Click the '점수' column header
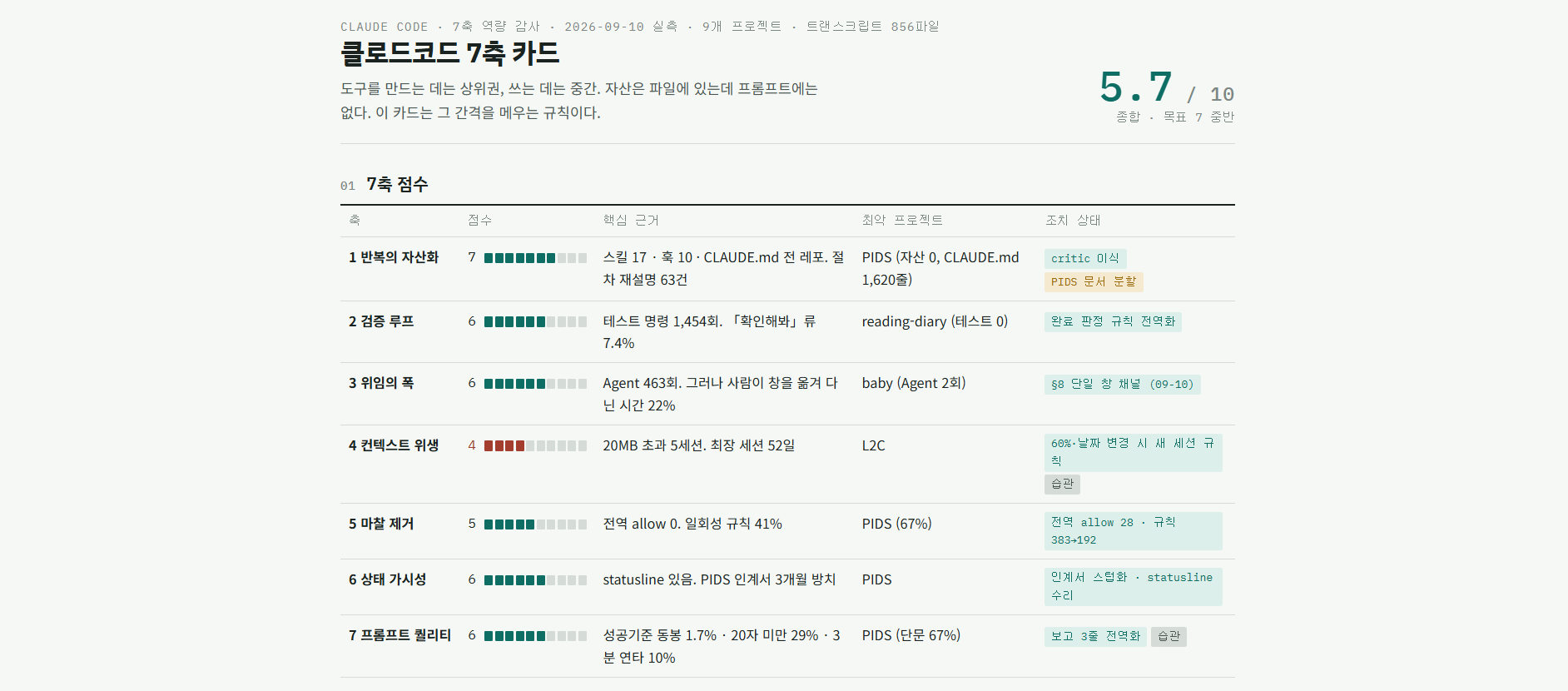 (480, 221)
